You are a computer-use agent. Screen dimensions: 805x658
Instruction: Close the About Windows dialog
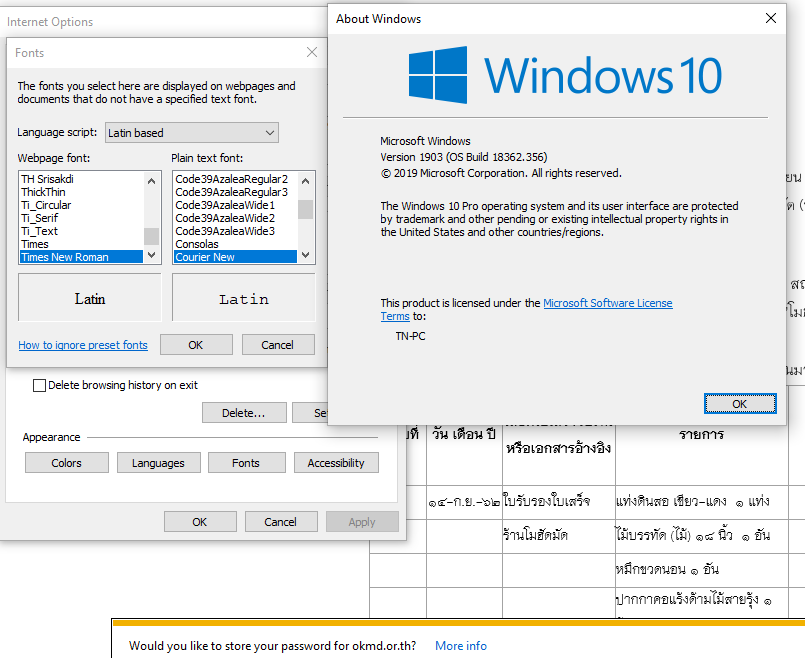tap(771, 18)
